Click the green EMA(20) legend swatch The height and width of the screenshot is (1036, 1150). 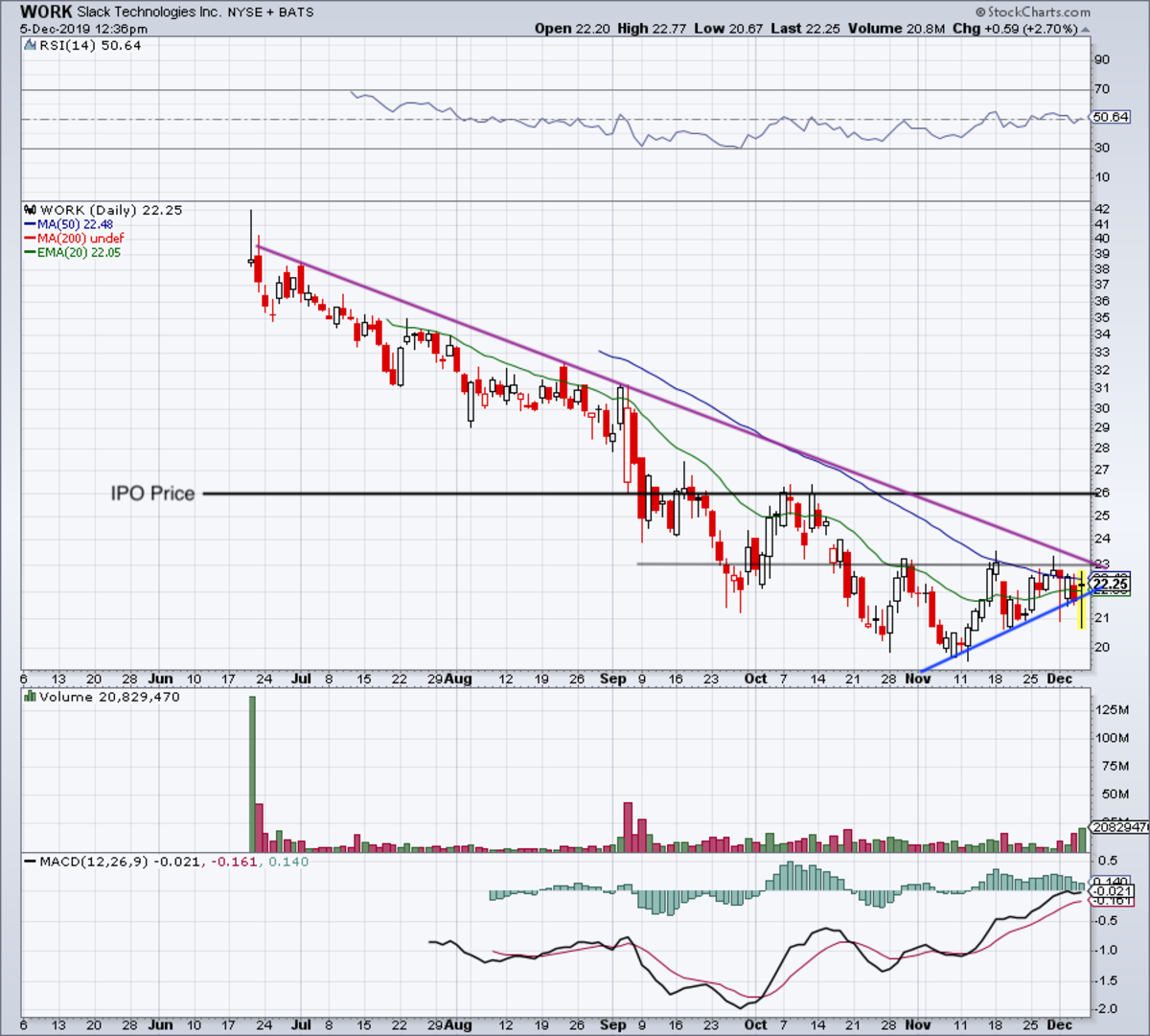[x=30, y=252]
